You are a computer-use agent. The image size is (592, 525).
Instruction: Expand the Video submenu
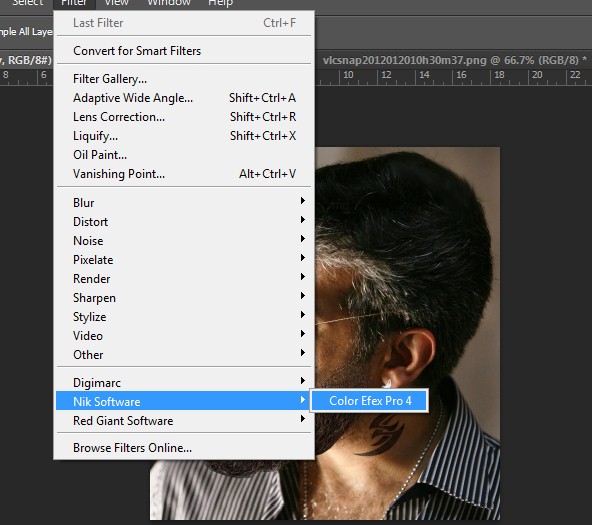tap(184, 336)
